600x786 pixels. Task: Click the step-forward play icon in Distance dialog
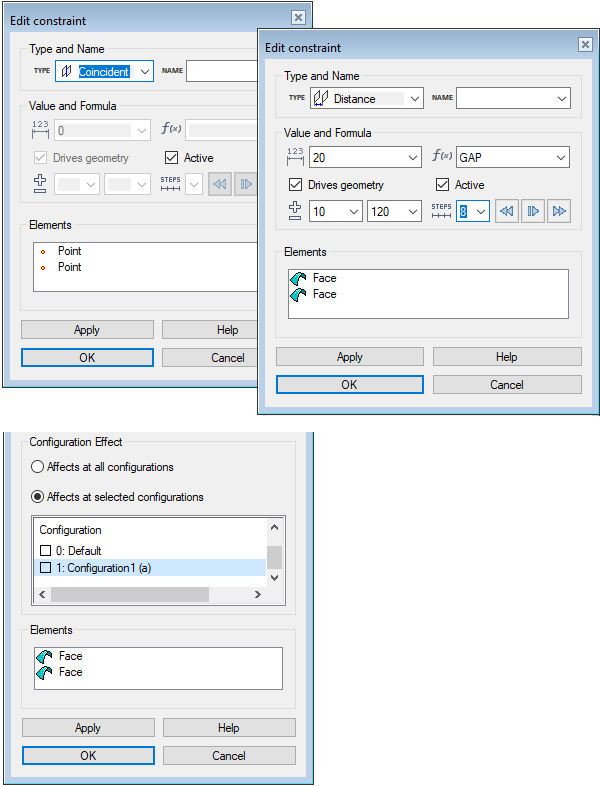[x=533, y=211]
